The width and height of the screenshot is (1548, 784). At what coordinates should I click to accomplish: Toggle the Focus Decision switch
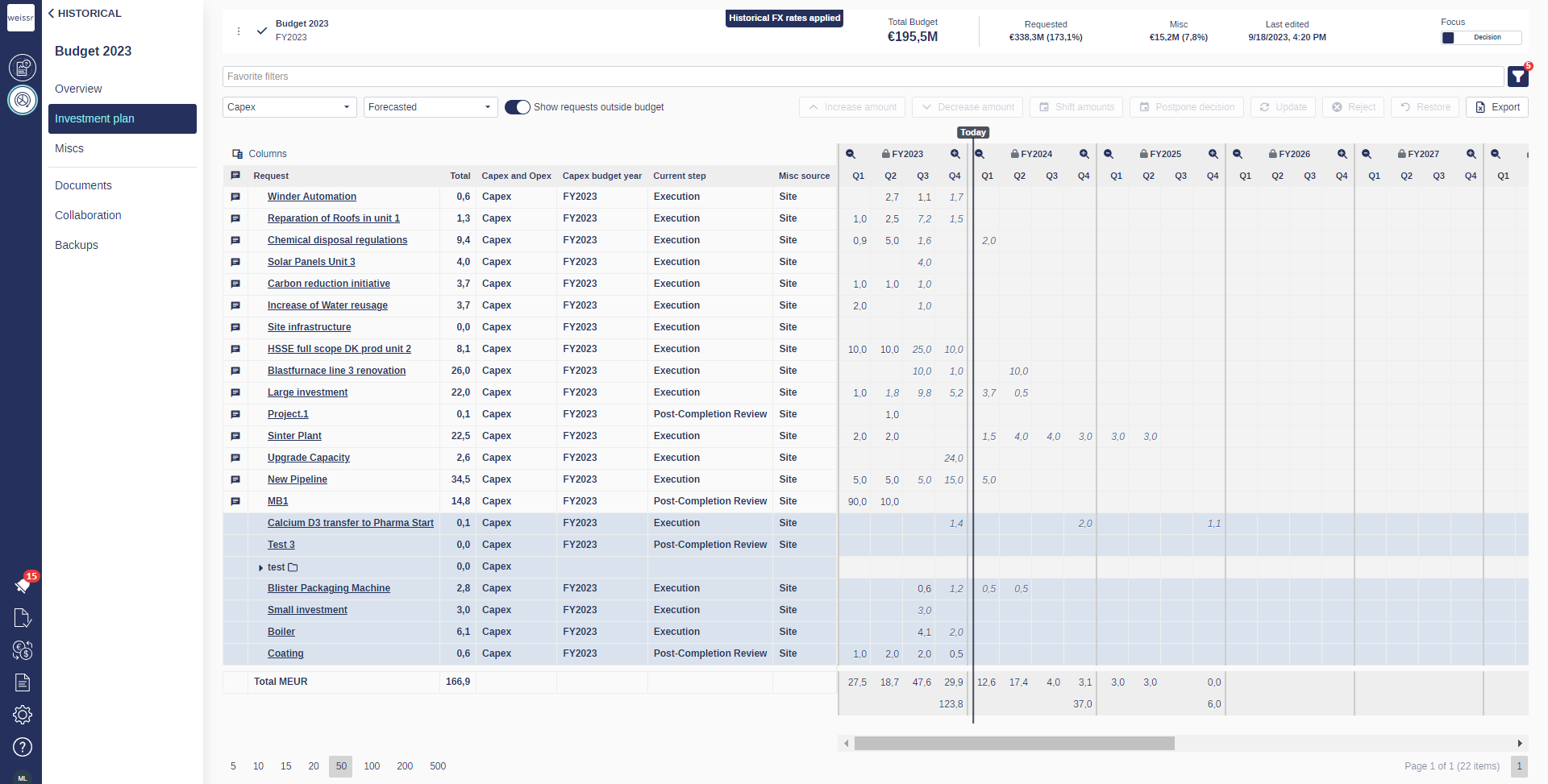point(1481,38)
